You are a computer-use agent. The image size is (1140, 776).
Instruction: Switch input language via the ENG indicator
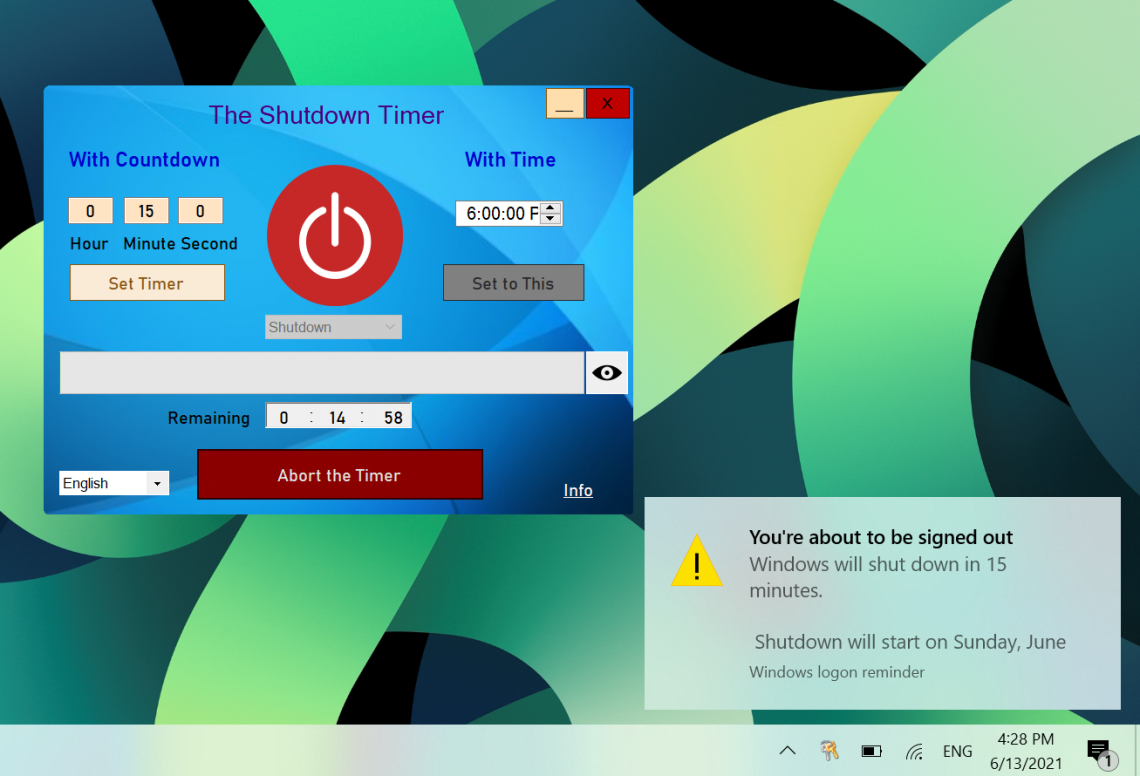click(957, 750)
